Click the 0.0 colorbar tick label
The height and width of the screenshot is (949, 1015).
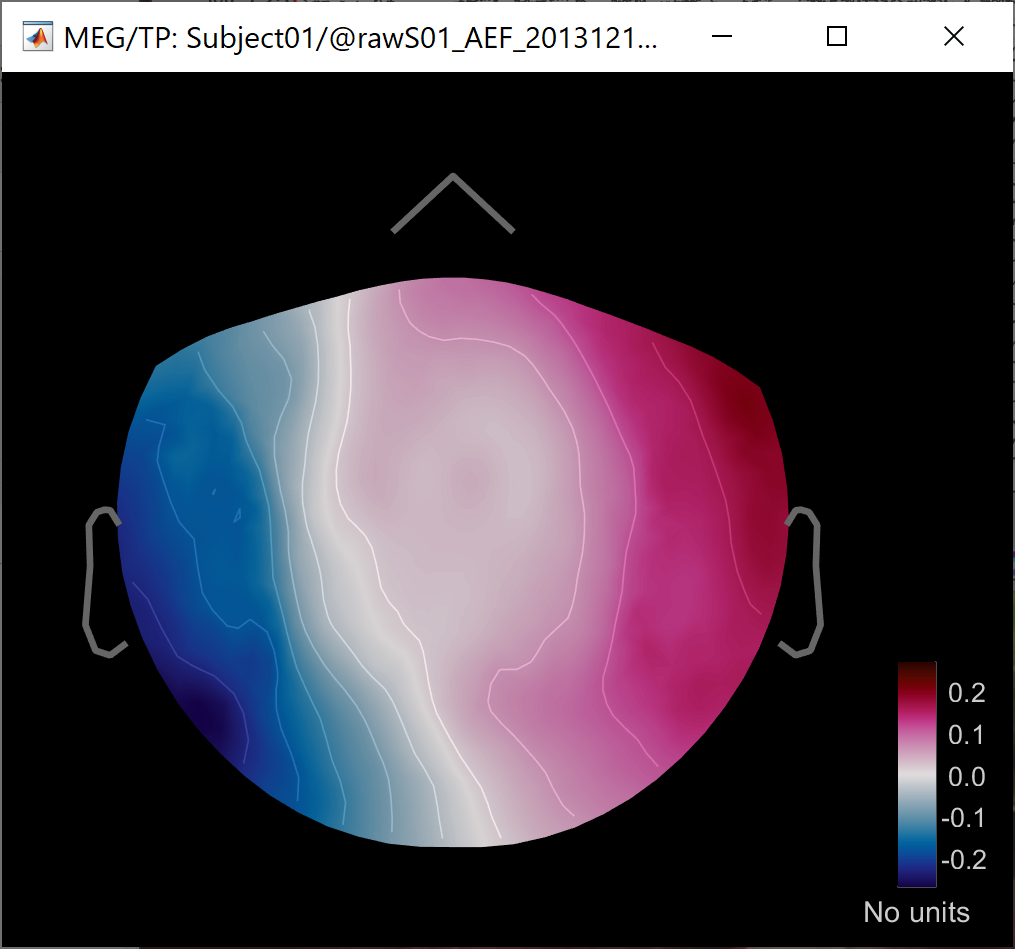pos(966,776)
